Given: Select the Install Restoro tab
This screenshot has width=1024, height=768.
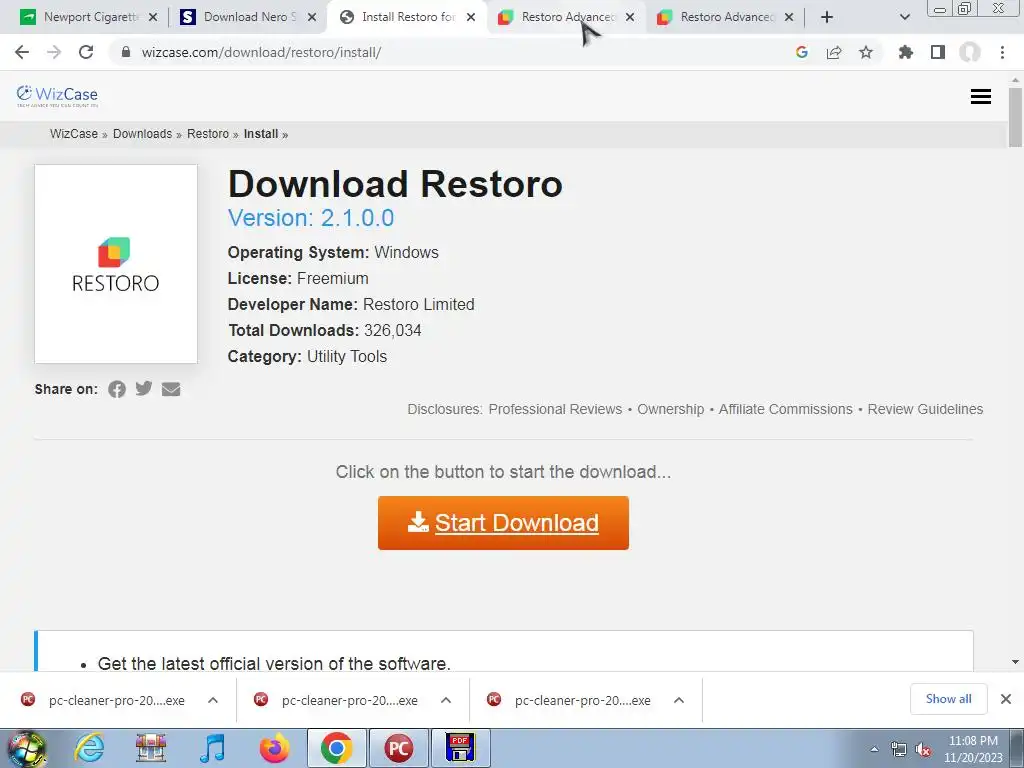Looking at the screenshot, I should [x=405, y=17].
